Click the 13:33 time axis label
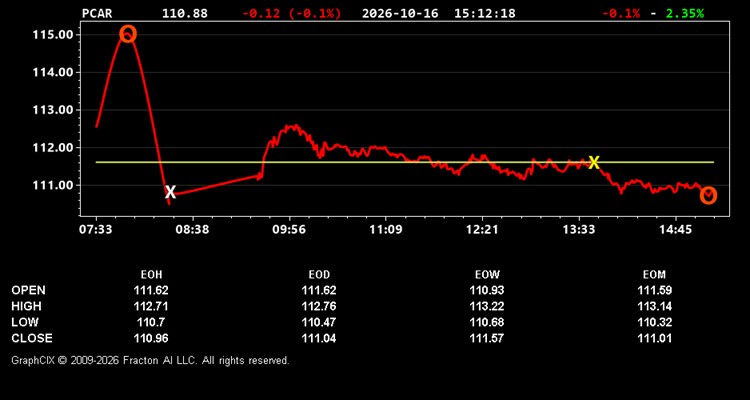This screenshot has width=750, height=400. click(578, 230)
